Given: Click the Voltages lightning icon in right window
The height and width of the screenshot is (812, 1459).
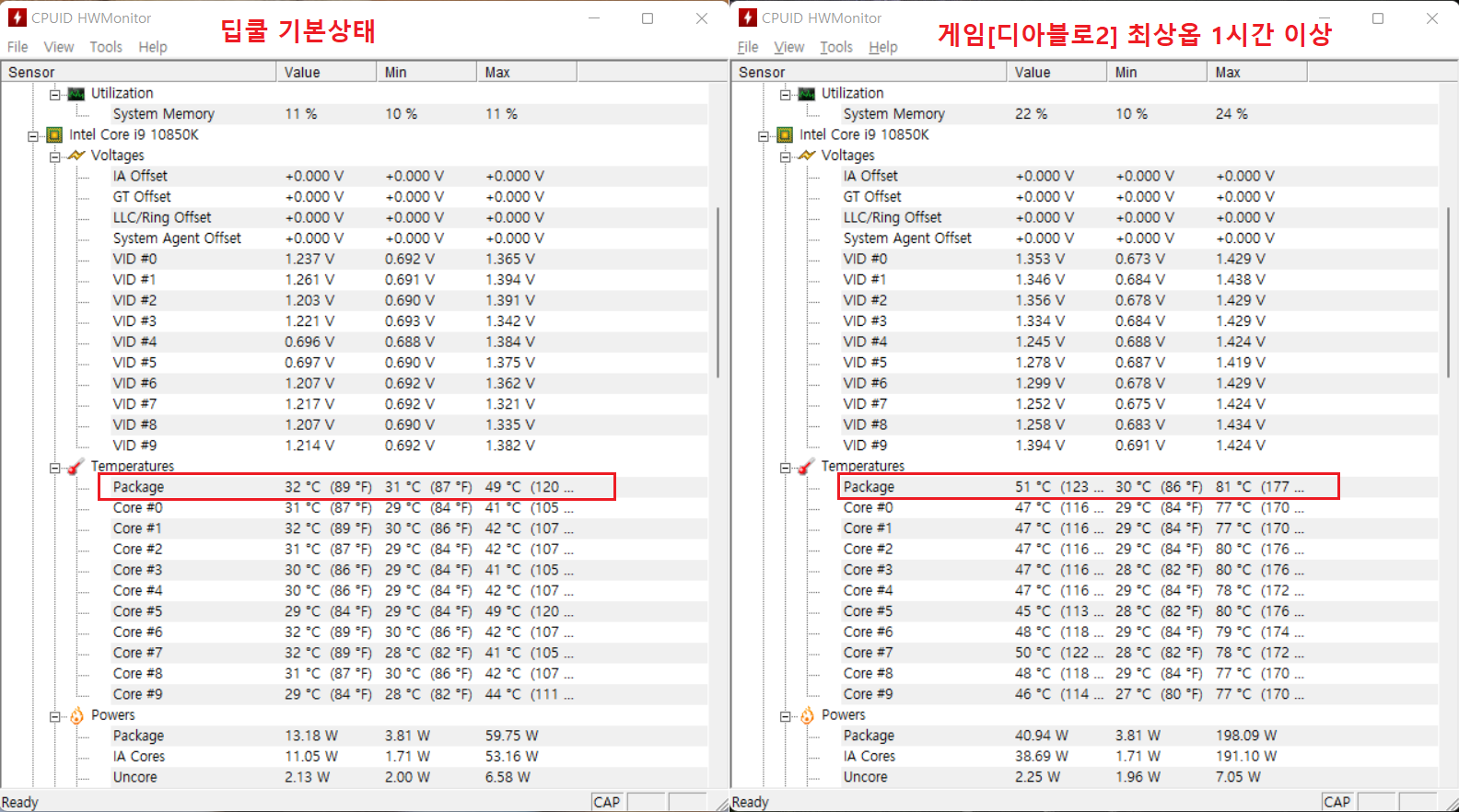Looking at the screenshot, I should pos(807,156).
